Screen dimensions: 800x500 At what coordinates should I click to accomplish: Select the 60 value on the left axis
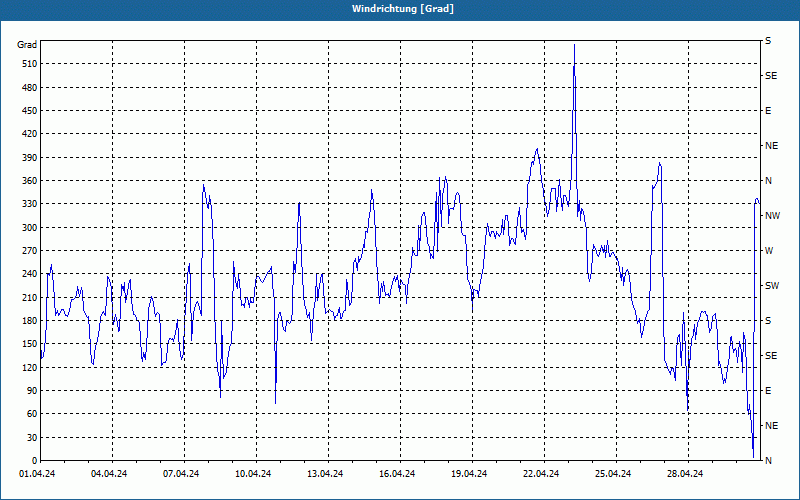pos(33,414)
